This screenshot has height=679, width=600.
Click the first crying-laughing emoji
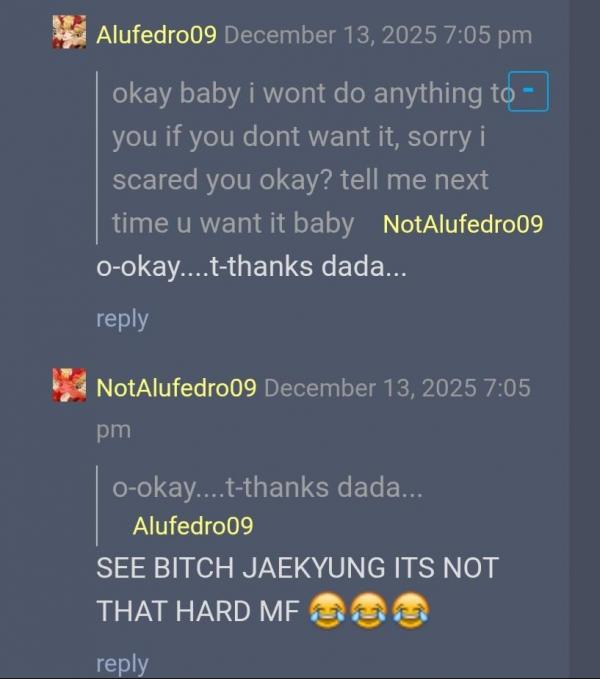(x=327, y=610)
